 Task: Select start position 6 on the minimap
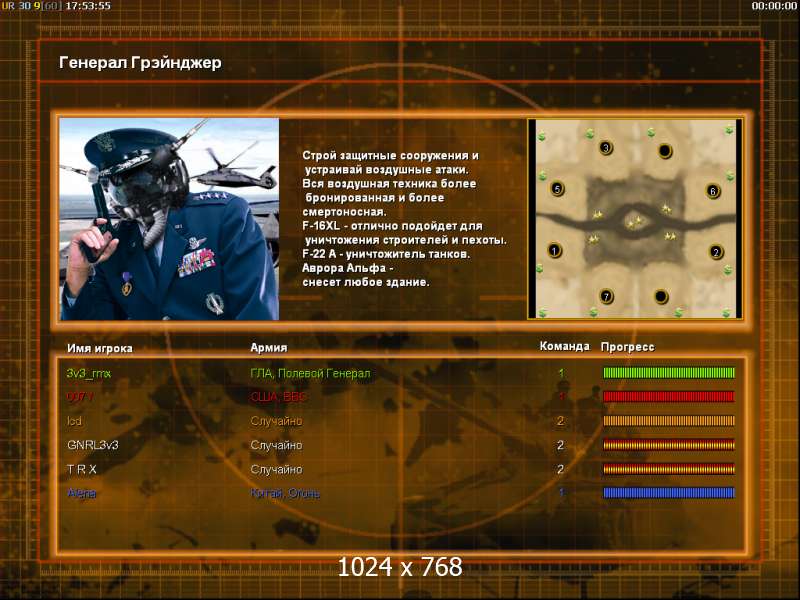[713, 191]
